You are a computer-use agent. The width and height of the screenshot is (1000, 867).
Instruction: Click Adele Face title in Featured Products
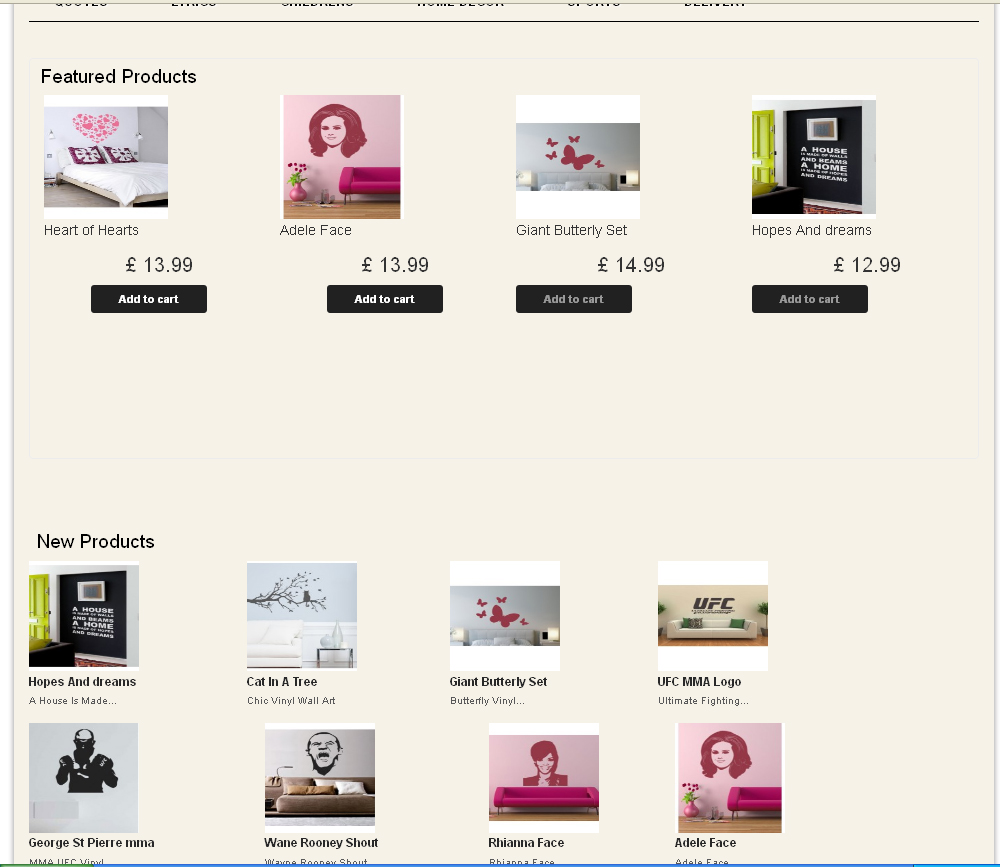point(316,230)
